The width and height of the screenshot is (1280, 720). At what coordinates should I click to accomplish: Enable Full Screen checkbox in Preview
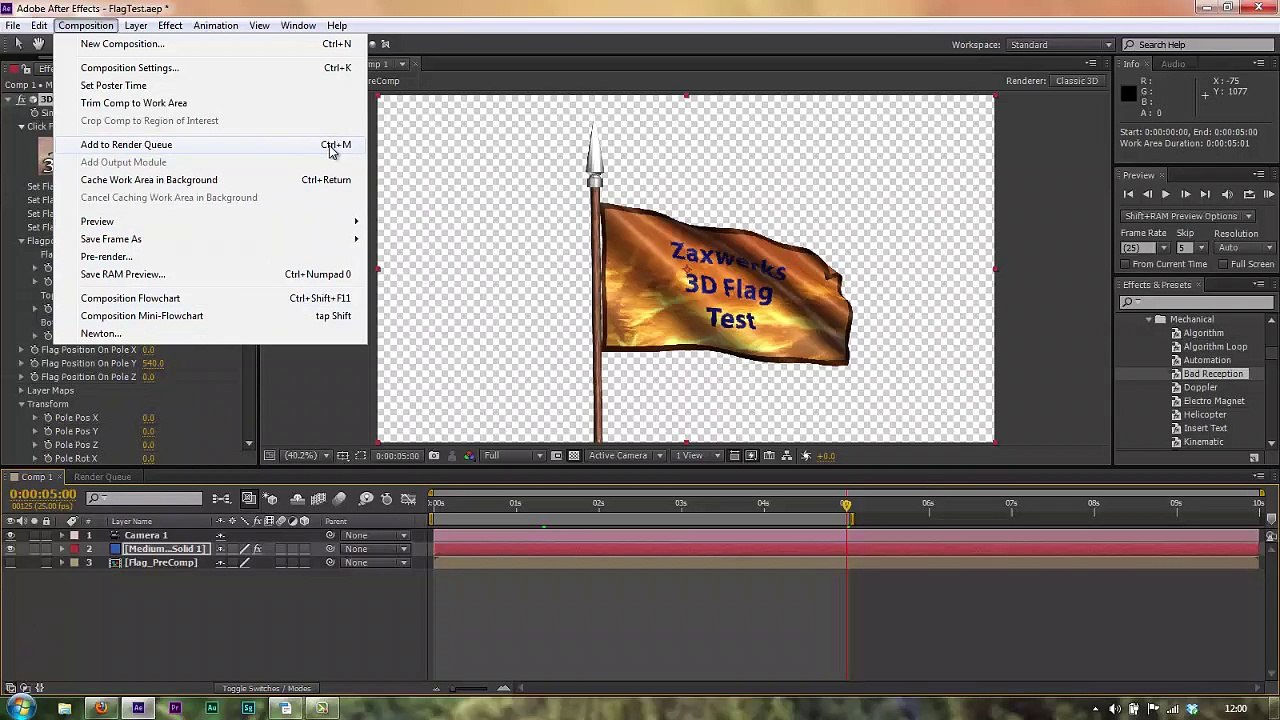[1223, 264]
